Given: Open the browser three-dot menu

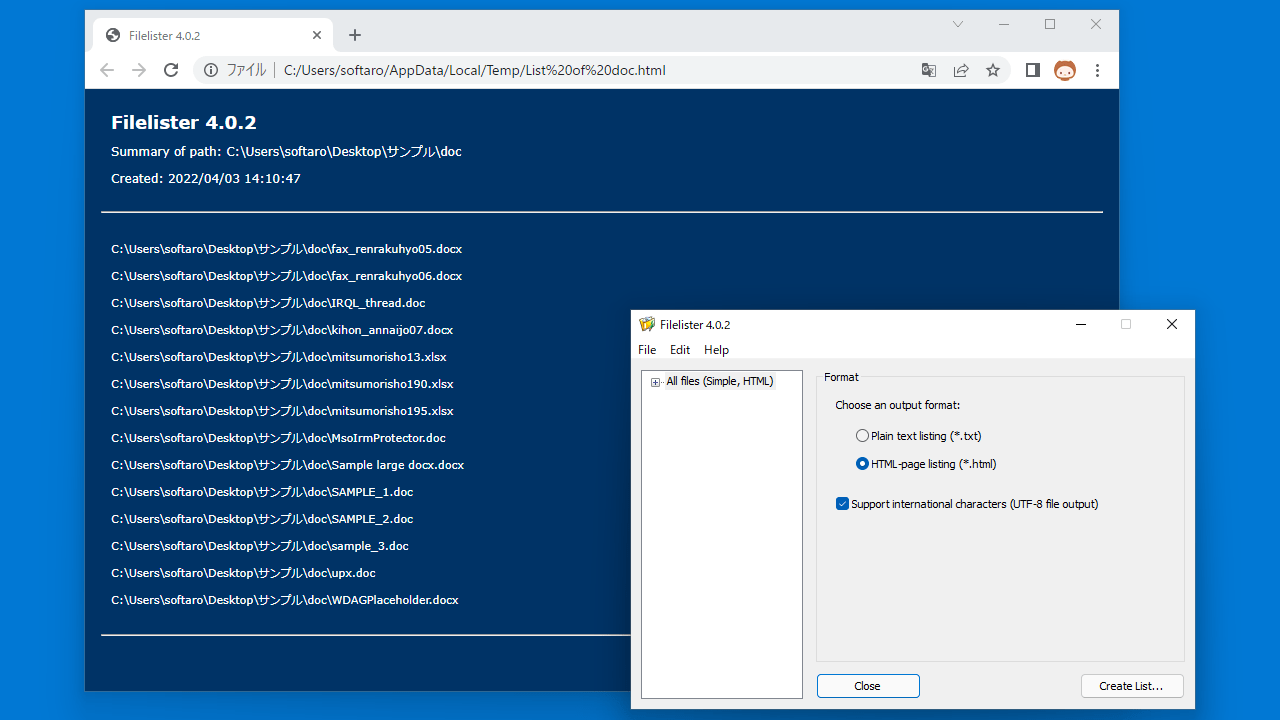Looking at the screenshot, I should pos(1097,70).
